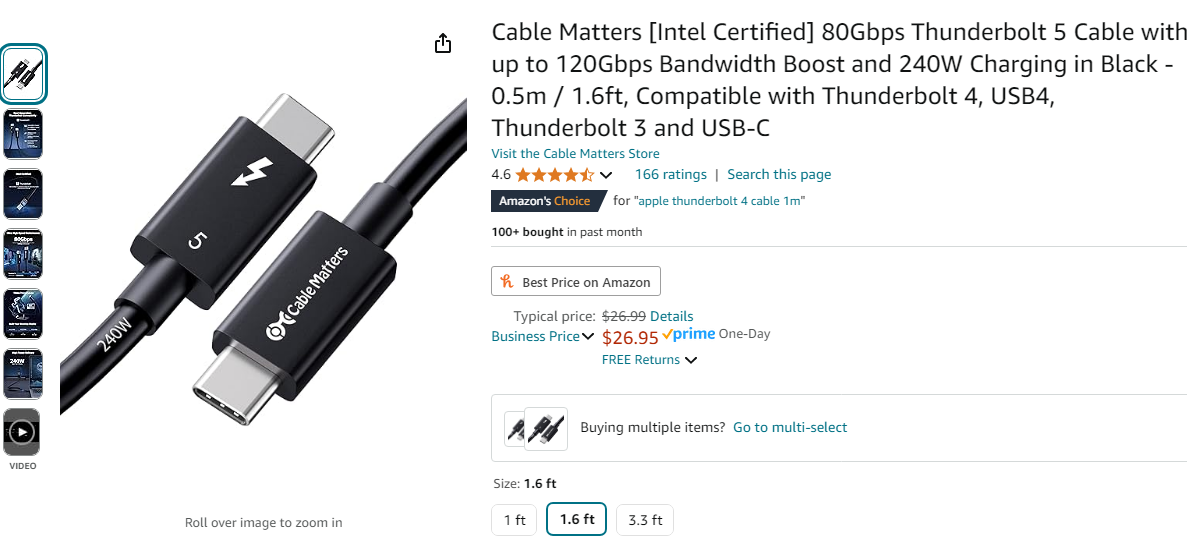Image resolution: width=1187 pixels, height=542 pixels.
Task: Go to multi-select for multiple items
Action: 790,427
